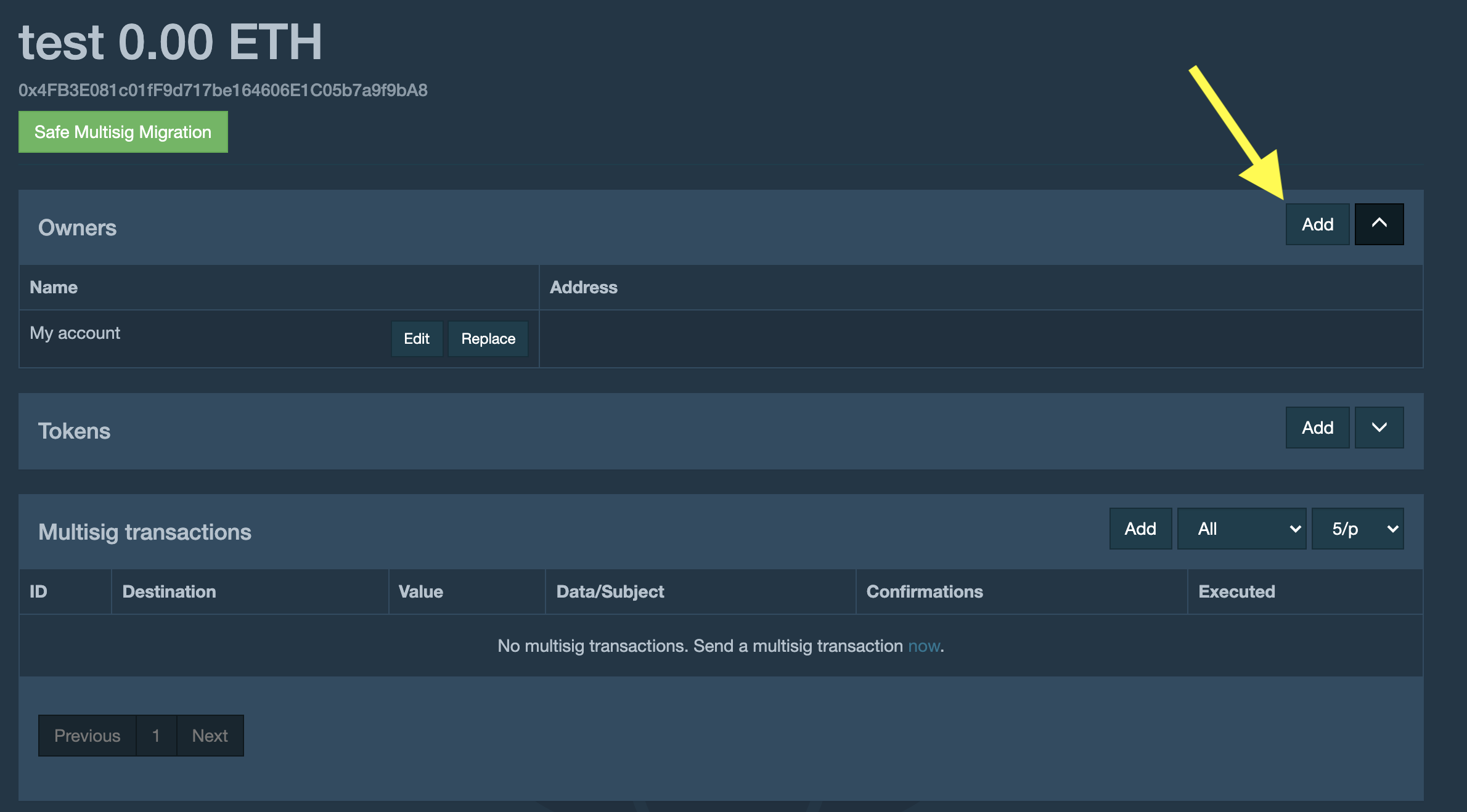
Task: Expand the Tokens section with chevron down
Action: (x=1379, y=428)
